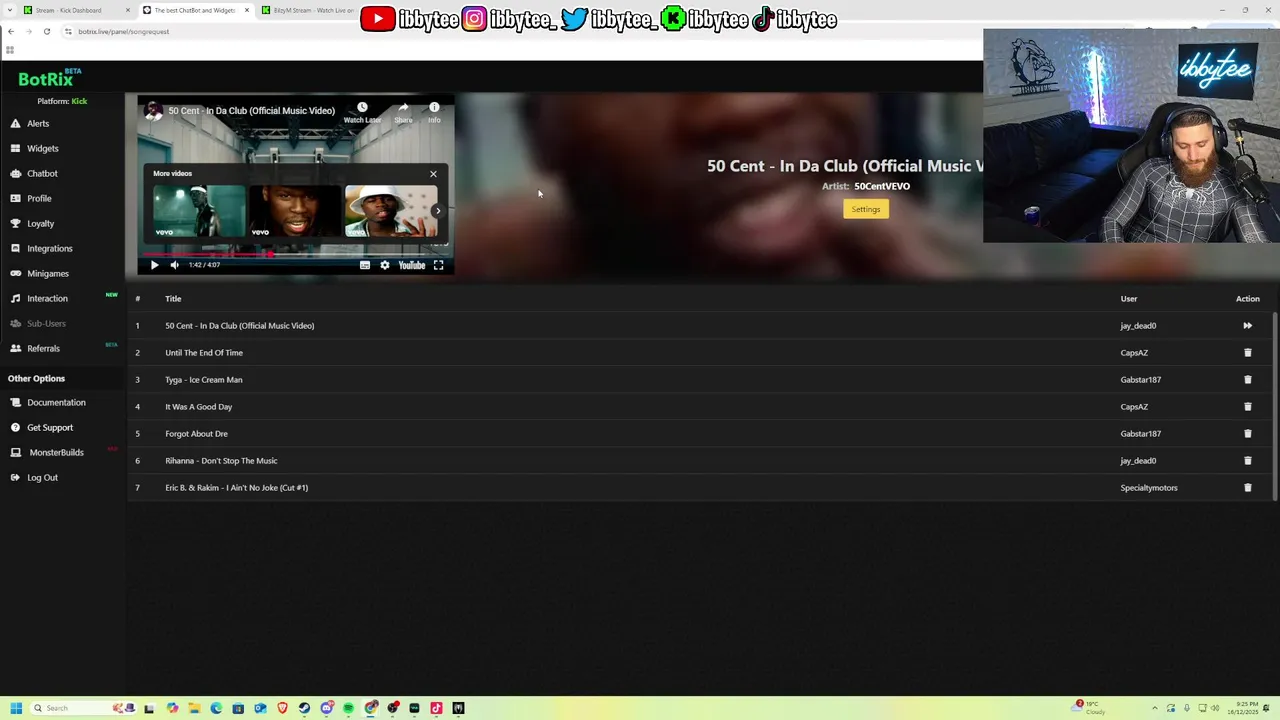Click the 50 Cent channel avatar
The image size is (1280, 720).
click(x=153, y=111)
